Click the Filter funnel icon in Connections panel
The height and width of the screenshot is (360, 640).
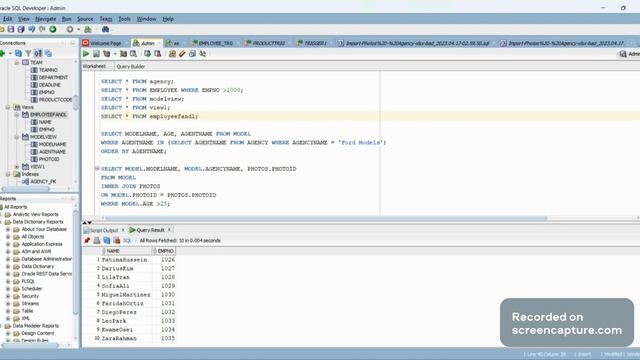[28, 53]
